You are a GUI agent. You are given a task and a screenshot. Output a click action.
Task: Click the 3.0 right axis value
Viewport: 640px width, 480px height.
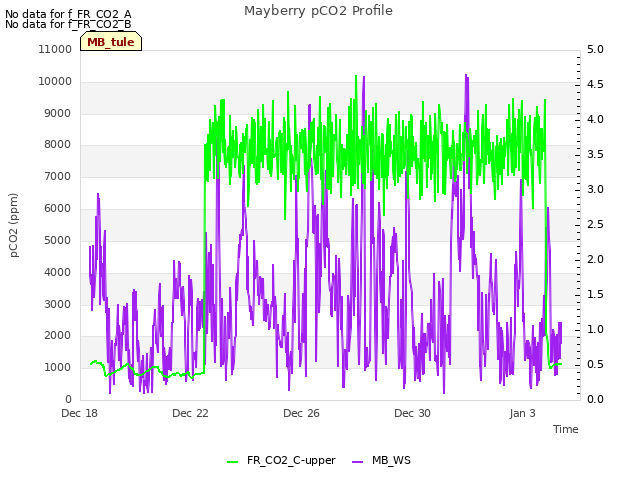[x=596, y=189]
